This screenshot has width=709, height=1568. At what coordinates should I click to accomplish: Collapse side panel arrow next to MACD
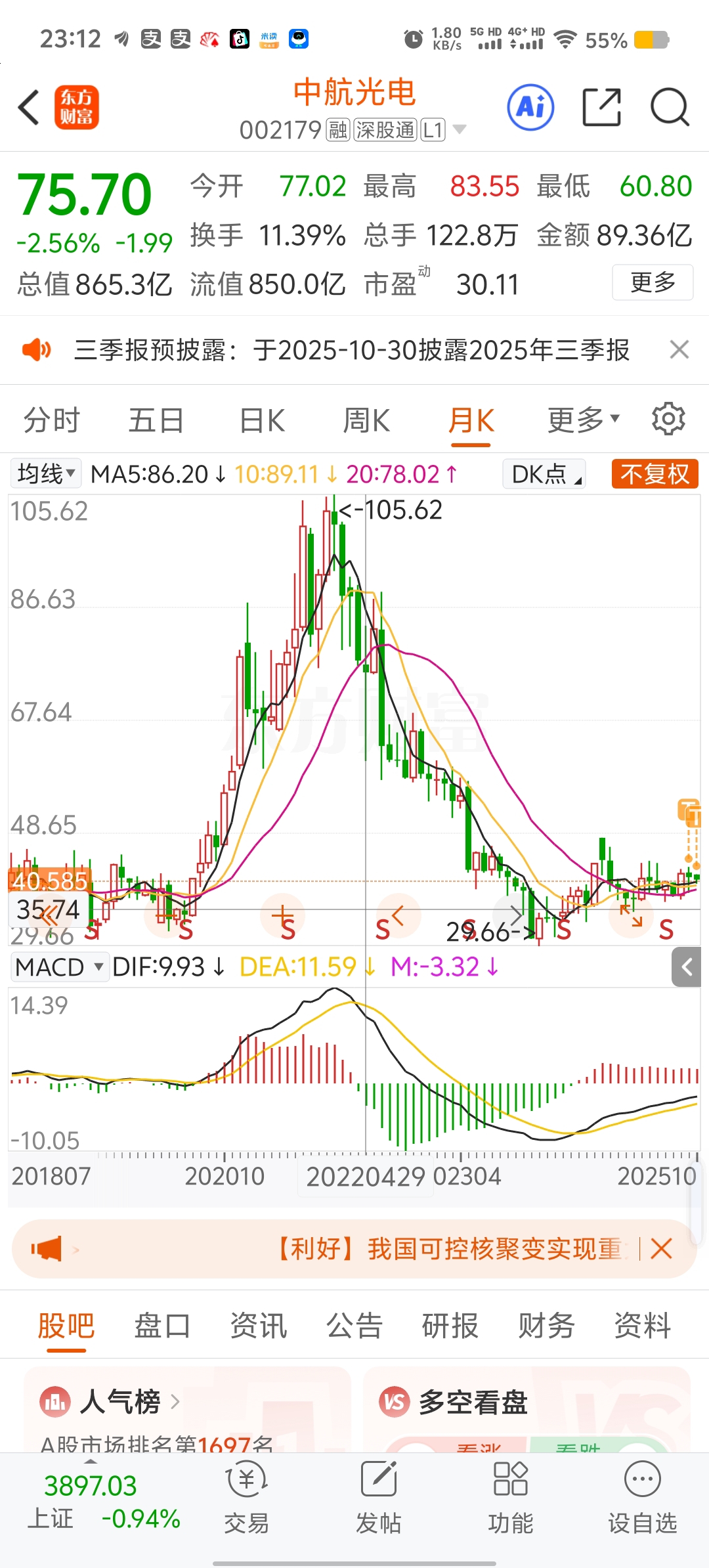[x=687, y=967]
